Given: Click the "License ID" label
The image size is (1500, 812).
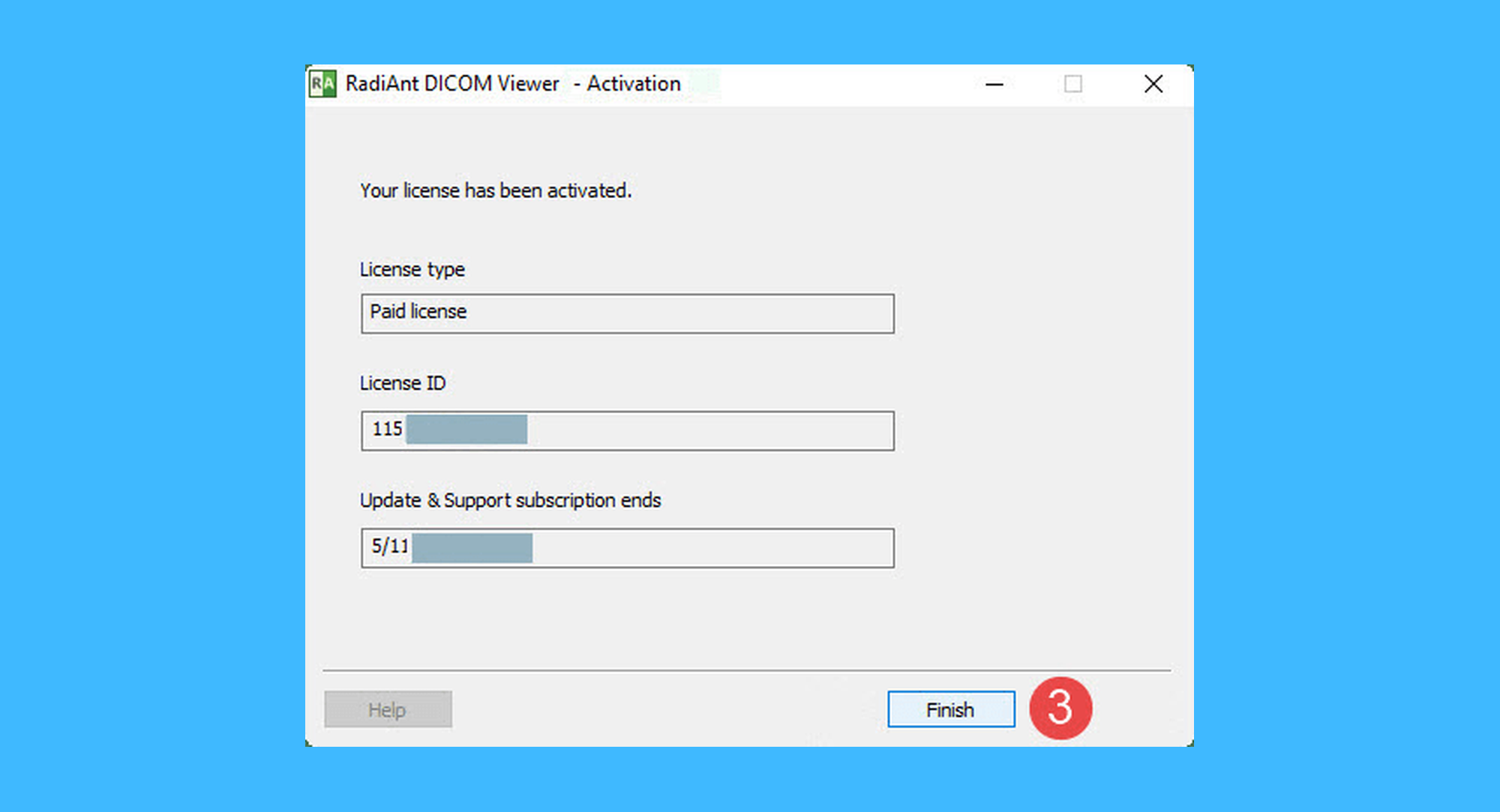Looking at the screenshot, I should (403, 383).
